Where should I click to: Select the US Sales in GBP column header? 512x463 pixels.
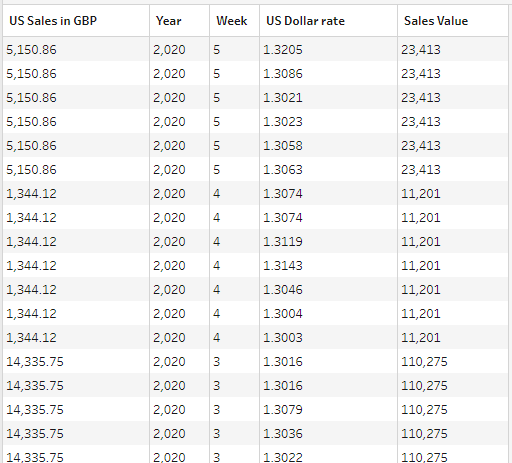pyautogui.click(x=76, y=21)
